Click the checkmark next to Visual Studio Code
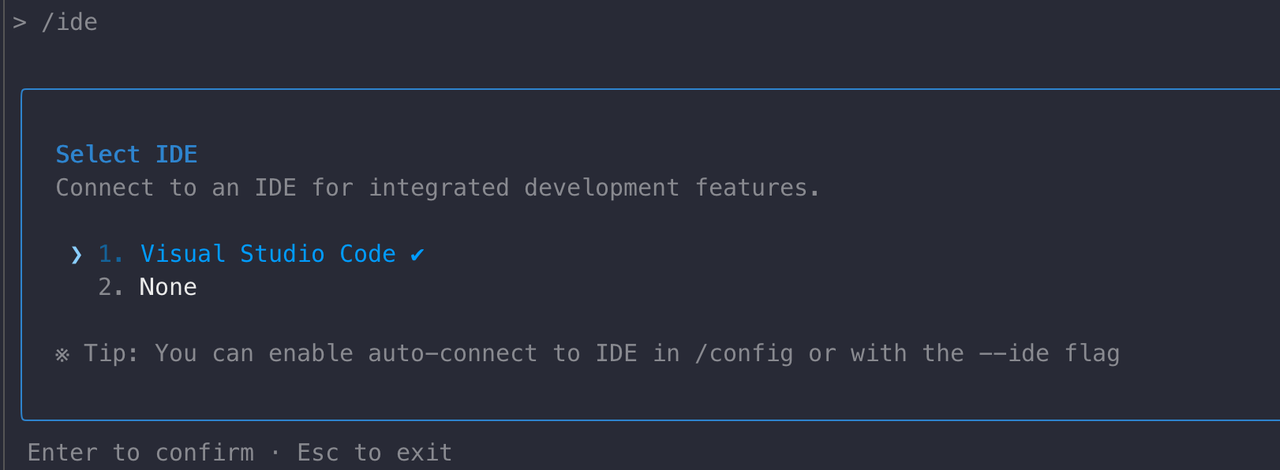 pos(417,255)
